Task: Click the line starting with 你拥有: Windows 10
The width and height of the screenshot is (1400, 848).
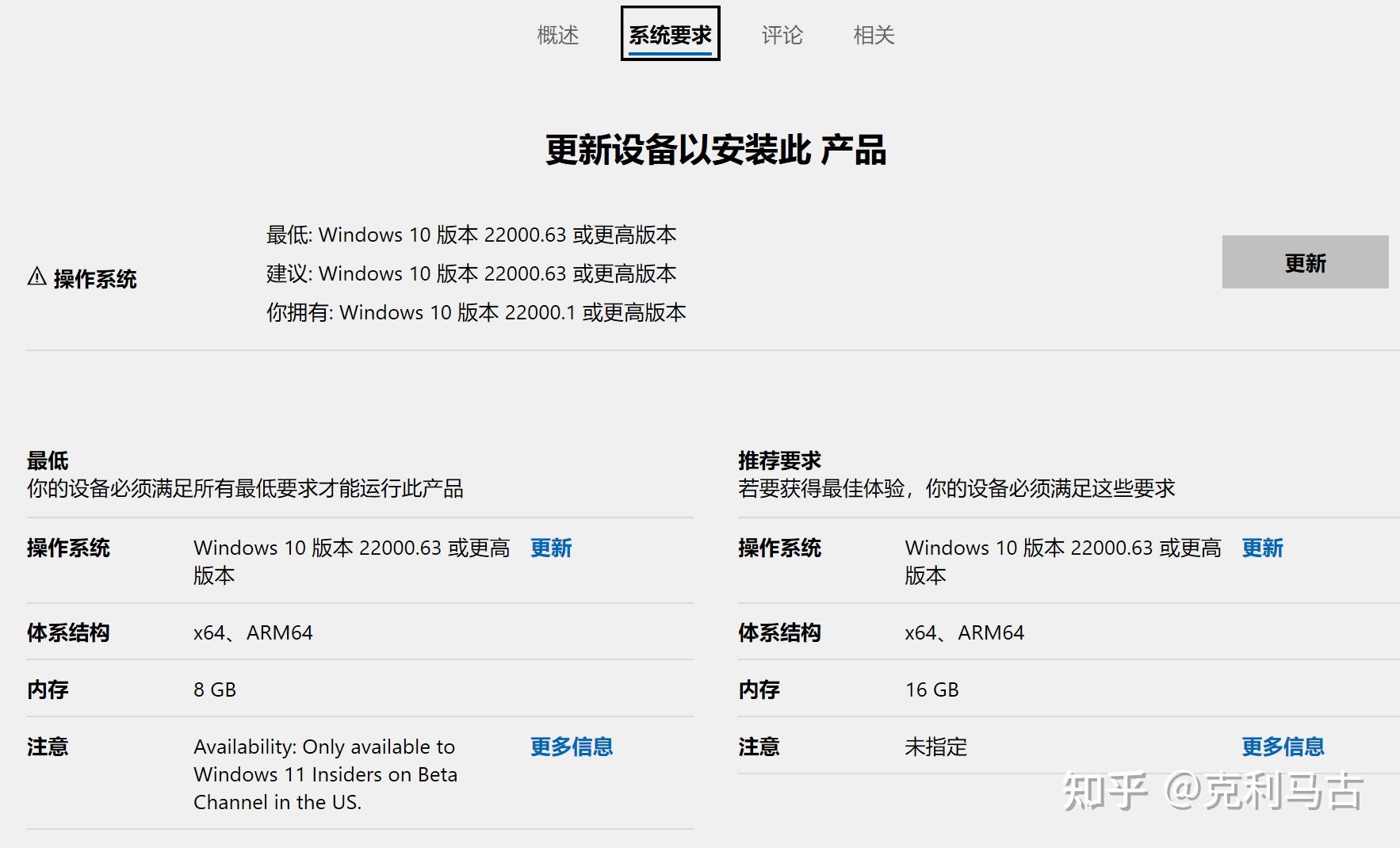Action: tap(476, 312)
